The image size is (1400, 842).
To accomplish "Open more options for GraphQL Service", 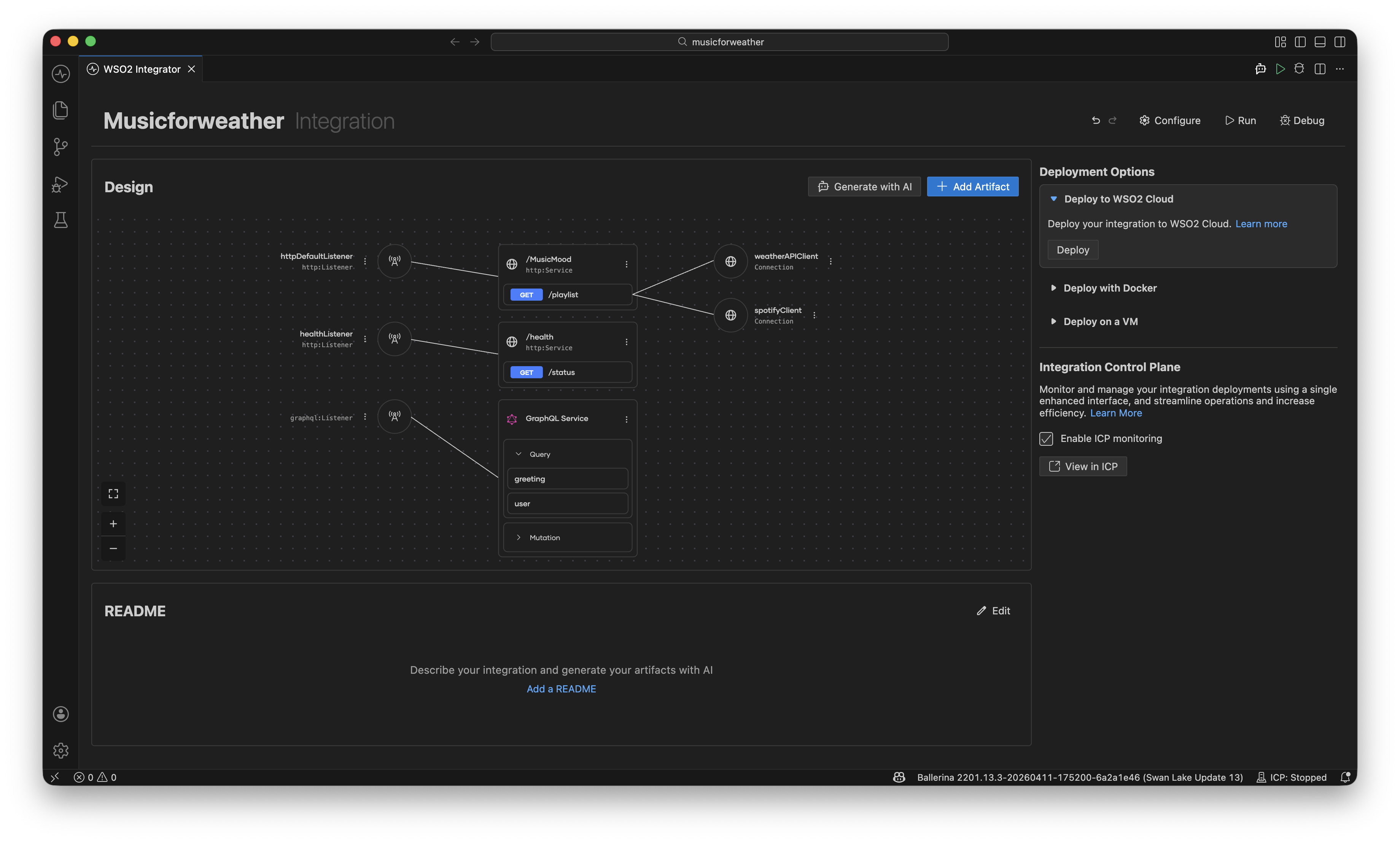I will pos(626,419).
